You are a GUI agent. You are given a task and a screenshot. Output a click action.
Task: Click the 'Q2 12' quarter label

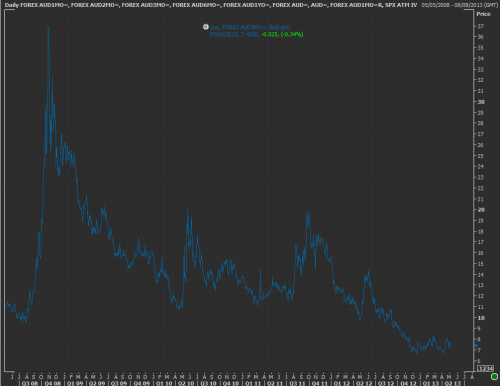[364, 383]
